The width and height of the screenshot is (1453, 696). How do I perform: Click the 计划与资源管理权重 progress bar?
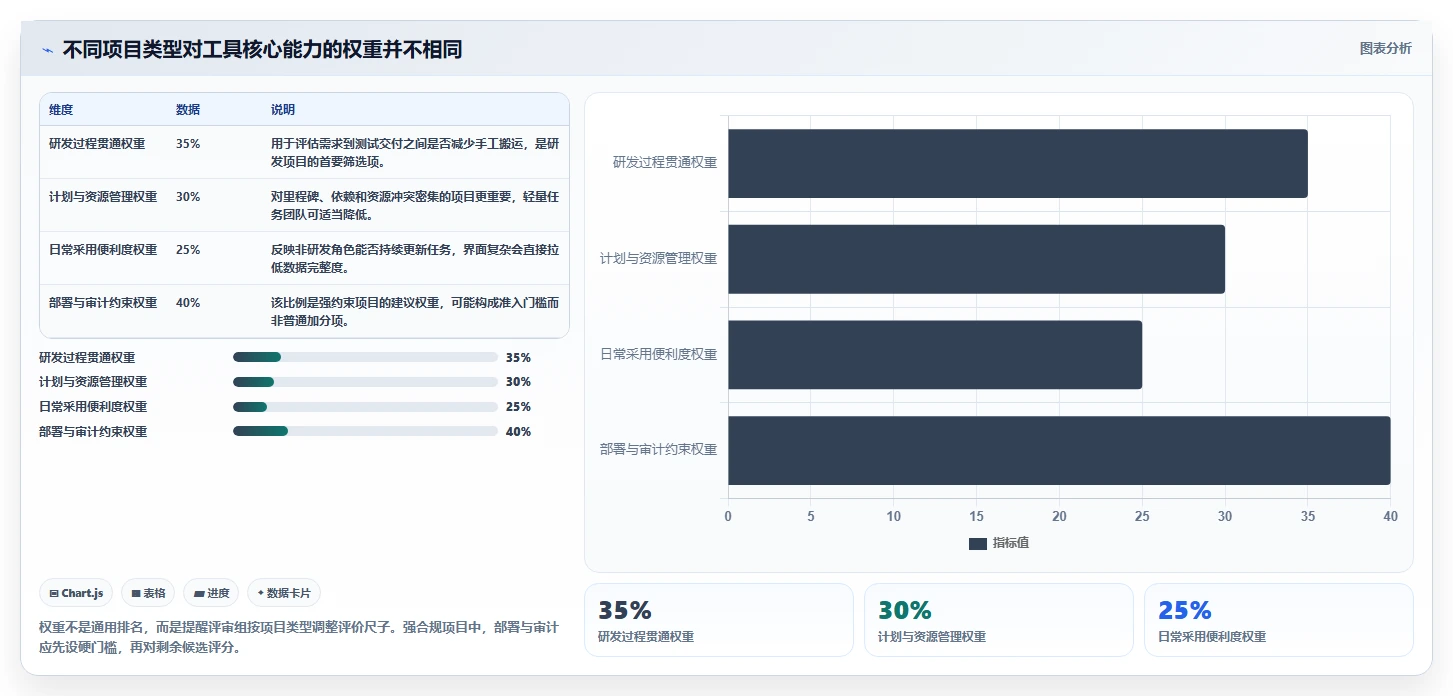[x=365, y=382]
